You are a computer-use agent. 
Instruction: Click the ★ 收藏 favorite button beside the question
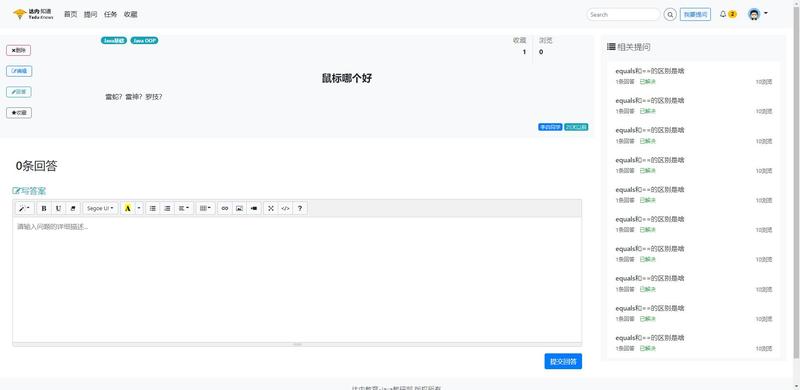19,113
